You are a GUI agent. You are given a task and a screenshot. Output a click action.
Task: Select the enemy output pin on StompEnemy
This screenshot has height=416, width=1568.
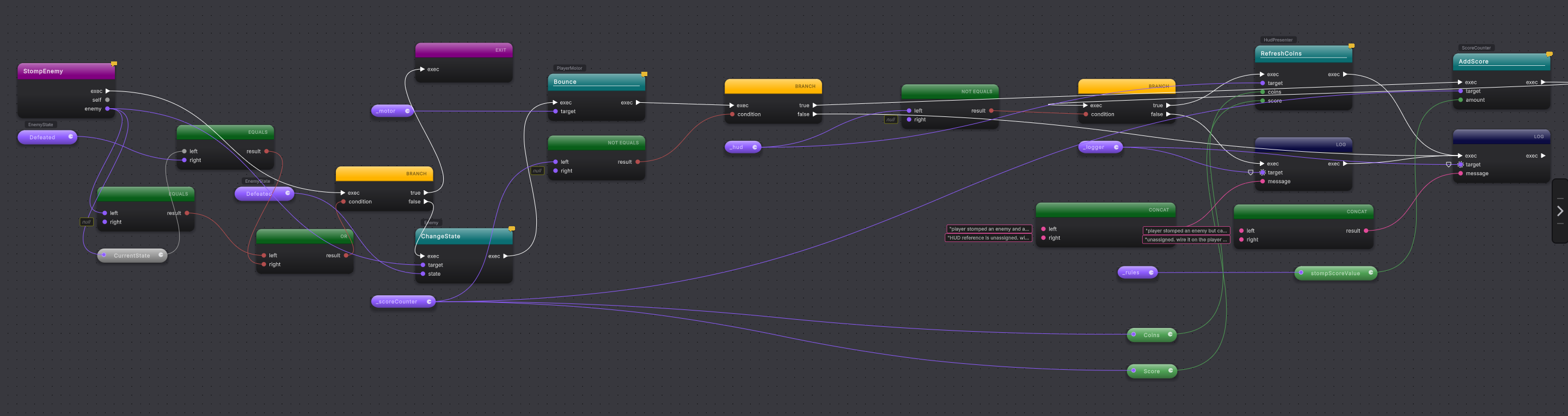[x=108, y=109]
